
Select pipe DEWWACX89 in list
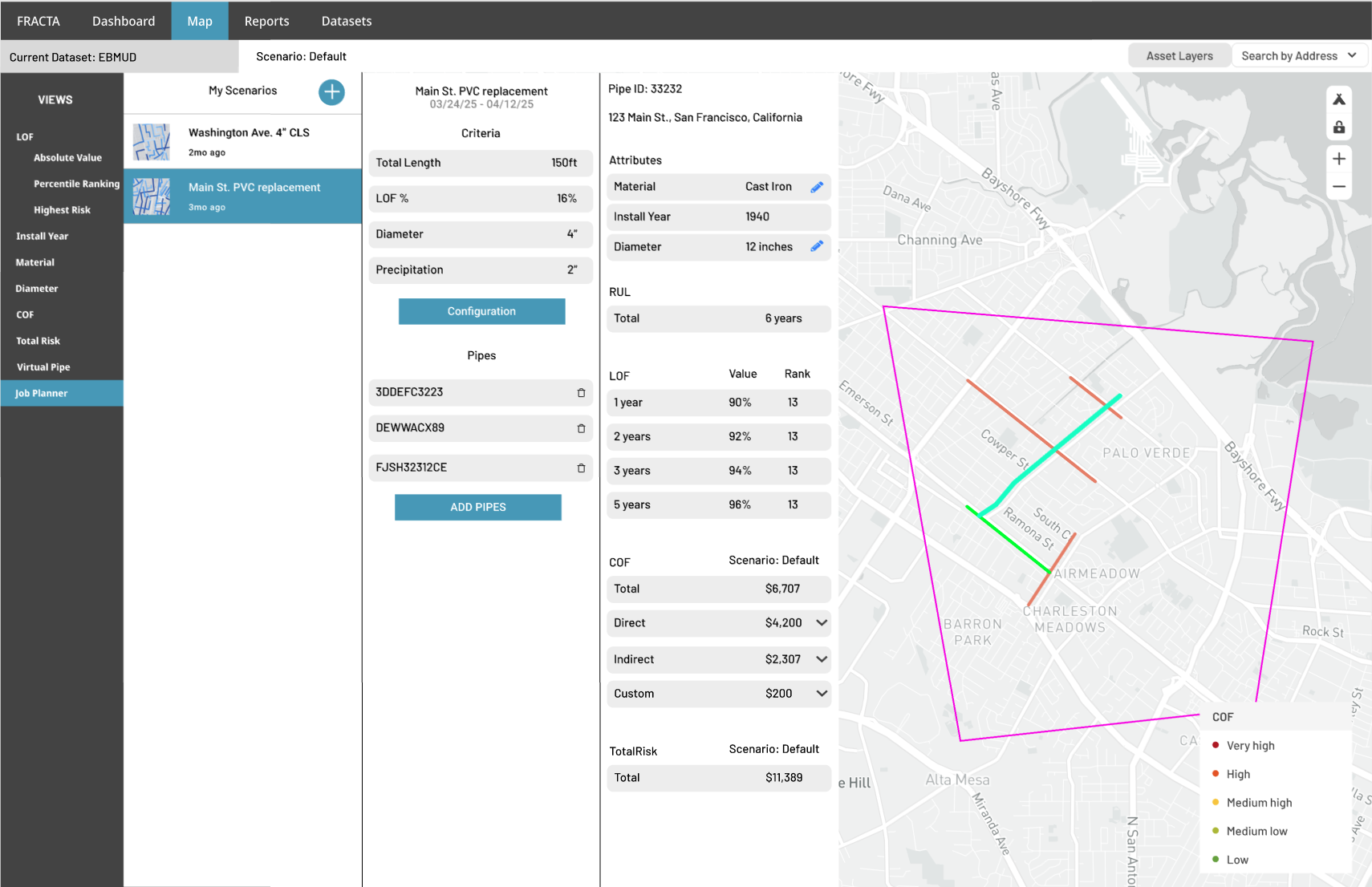[481, 428]
